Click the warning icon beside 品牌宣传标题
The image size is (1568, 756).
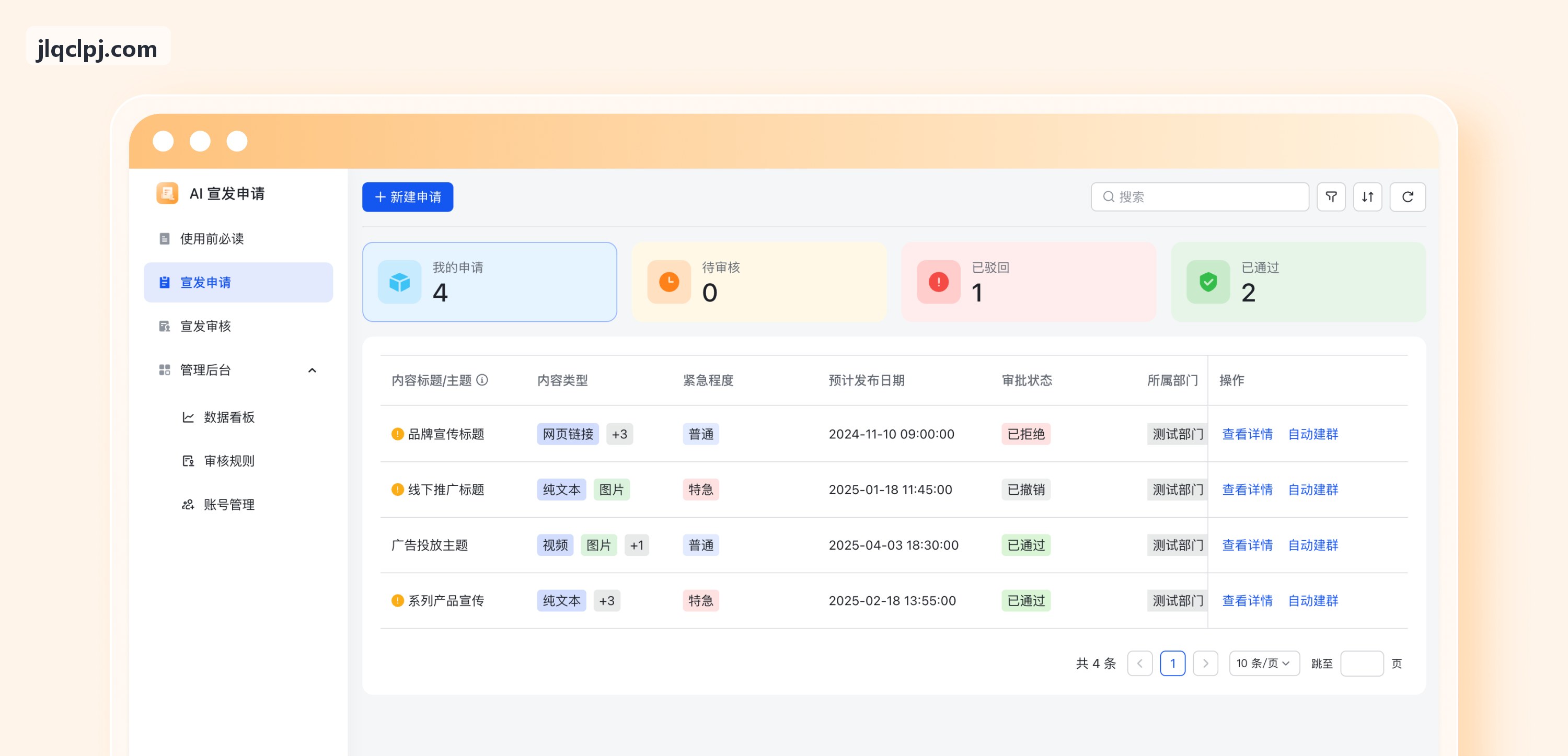tap(397, 434)
